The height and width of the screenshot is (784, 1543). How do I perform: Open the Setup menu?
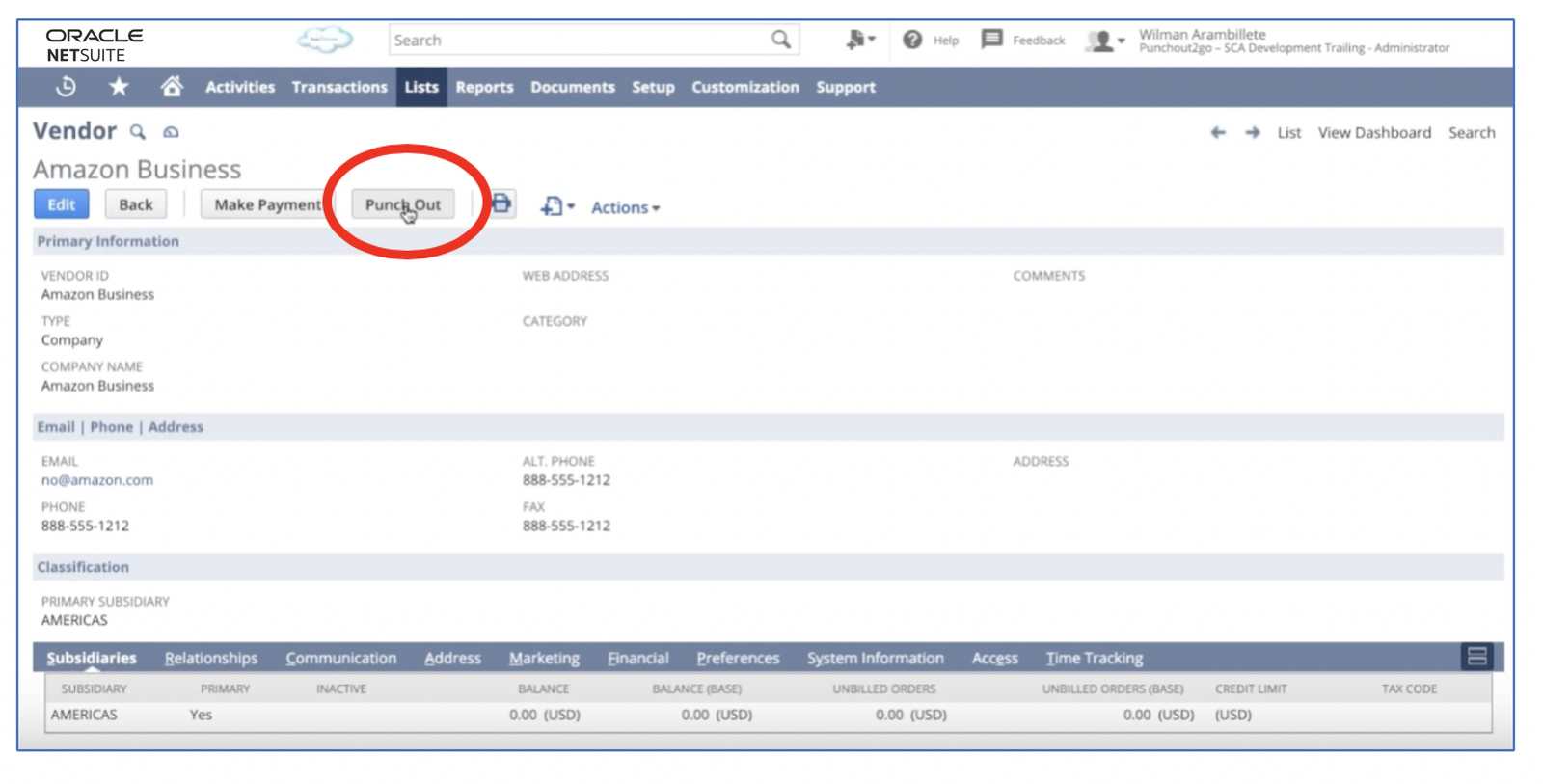coord(653,87)
